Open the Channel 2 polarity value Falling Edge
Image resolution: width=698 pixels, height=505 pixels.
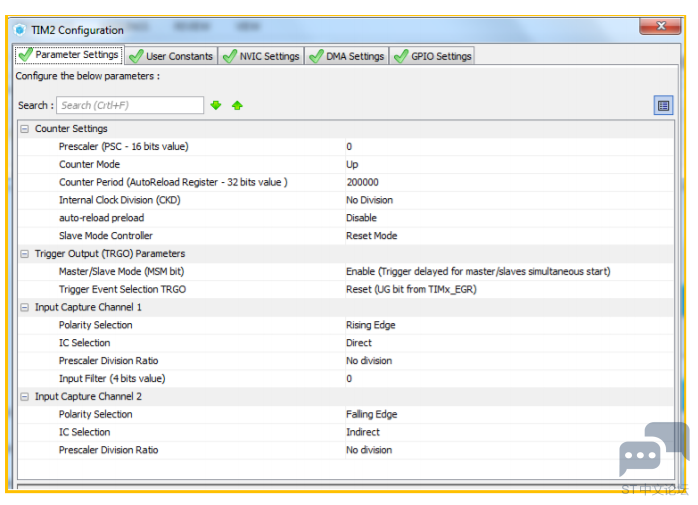[x=372, y=415]
